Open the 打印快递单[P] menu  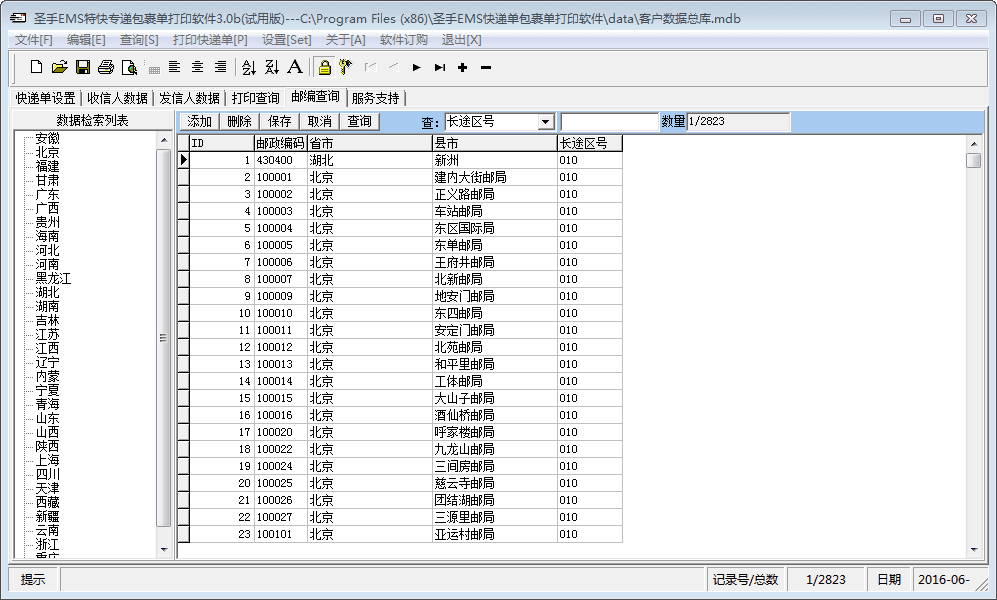210,40
